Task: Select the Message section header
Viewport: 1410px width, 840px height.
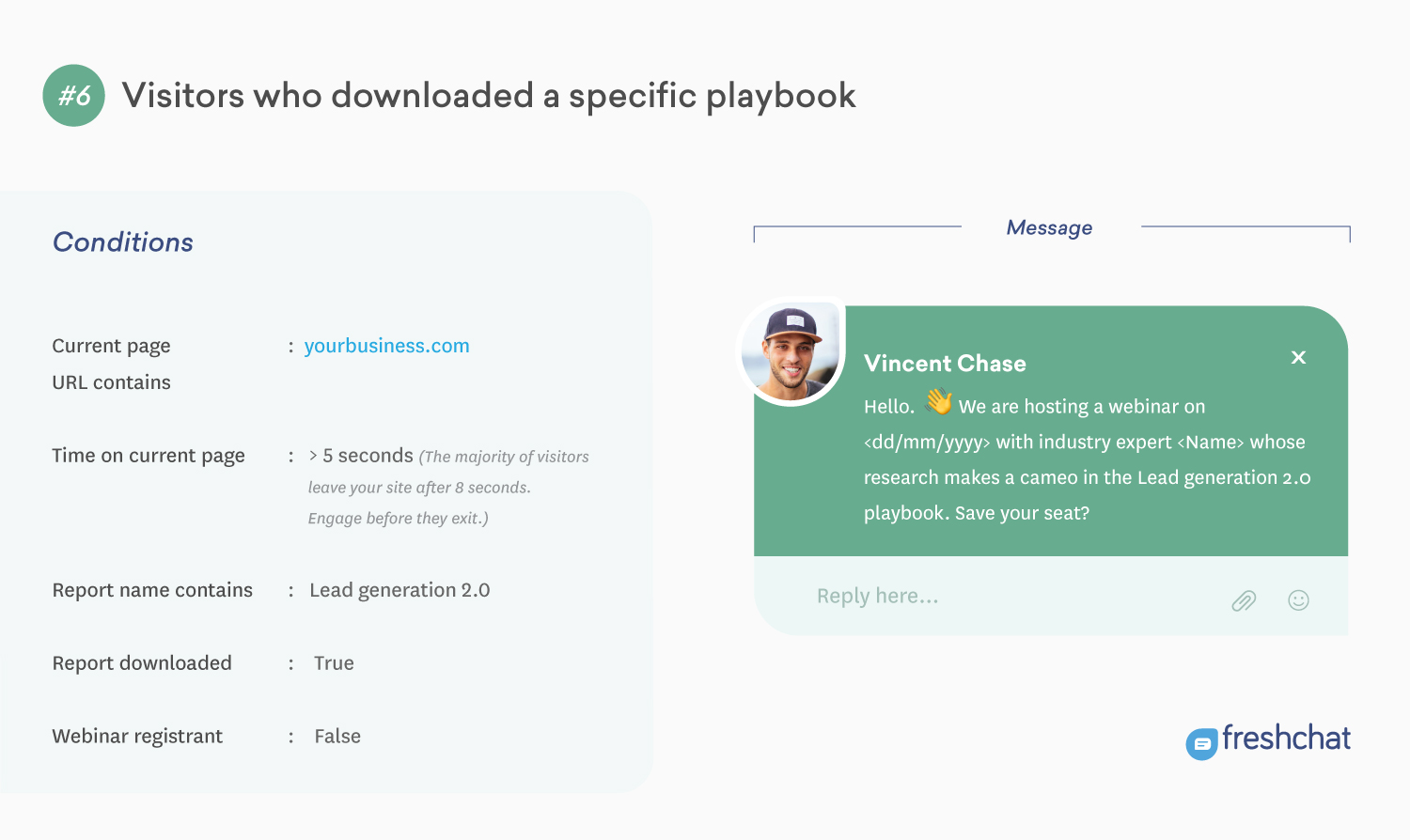Action: click(1049, 227)
